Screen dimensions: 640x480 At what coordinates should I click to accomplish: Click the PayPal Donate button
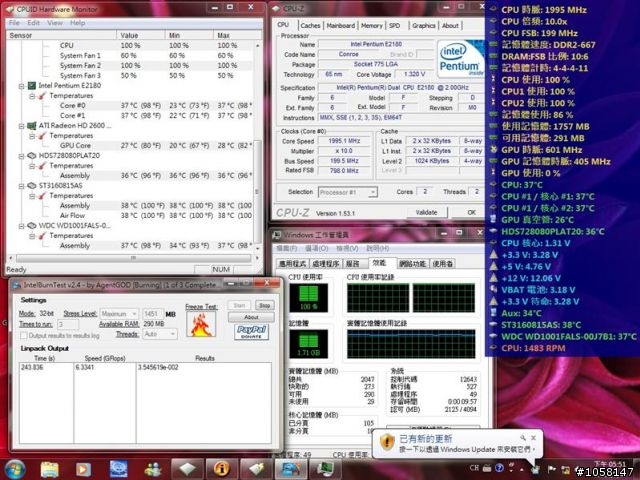pyautogui.click(x=251, y=332)
